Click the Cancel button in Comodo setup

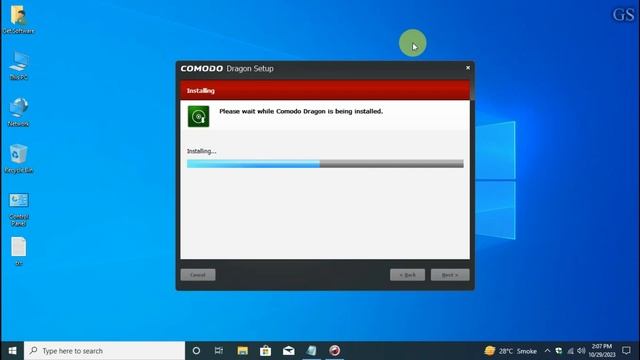point(198,275)
